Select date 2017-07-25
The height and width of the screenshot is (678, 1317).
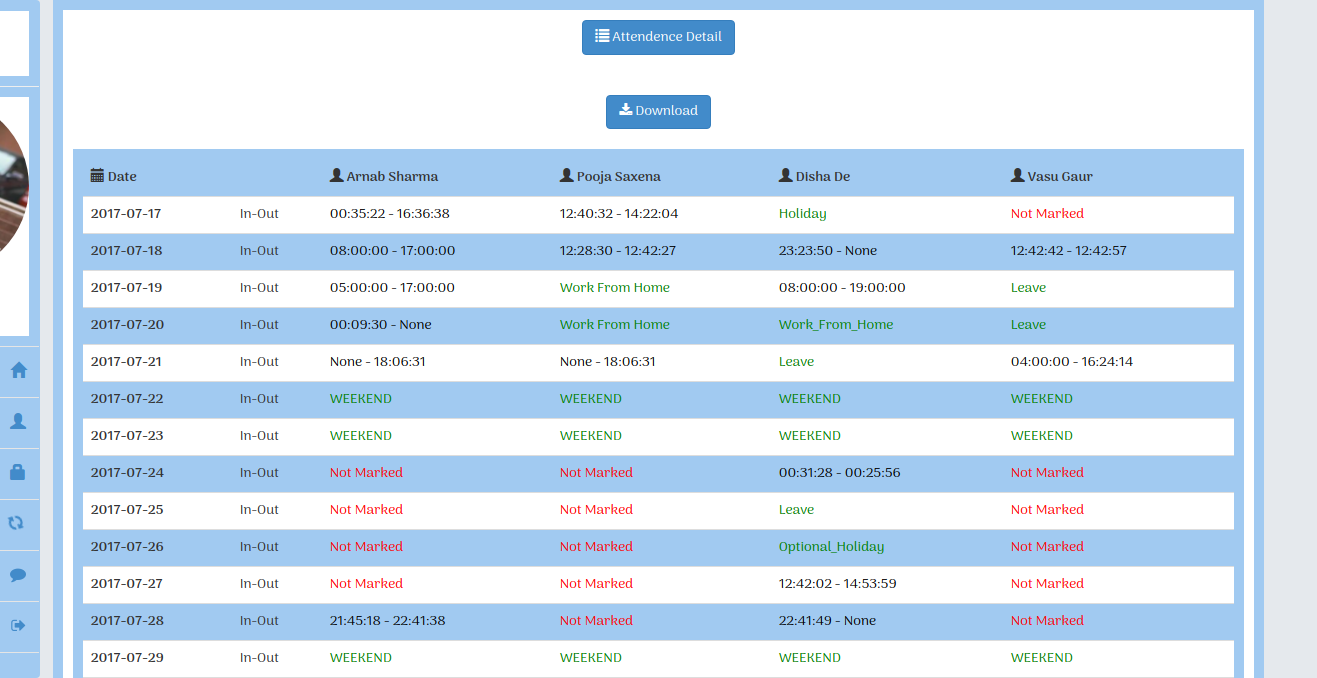(127, 510)
